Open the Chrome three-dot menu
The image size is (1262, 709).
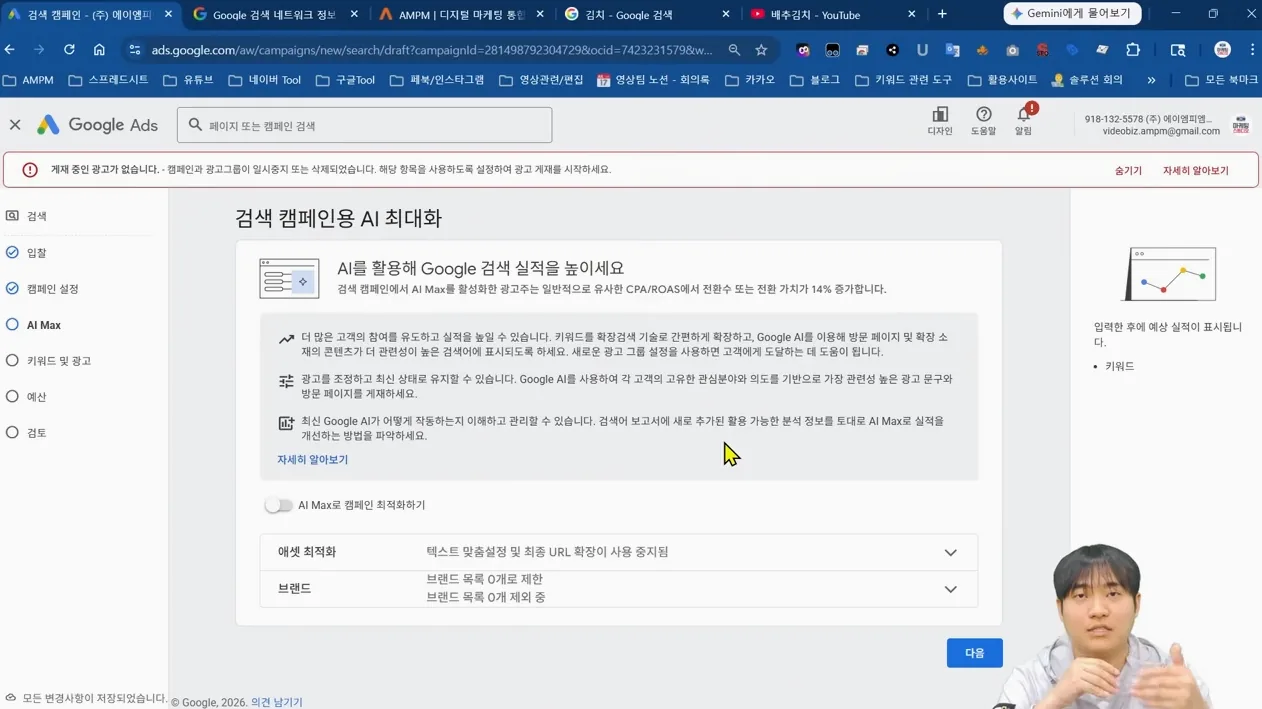(1252, 50)
